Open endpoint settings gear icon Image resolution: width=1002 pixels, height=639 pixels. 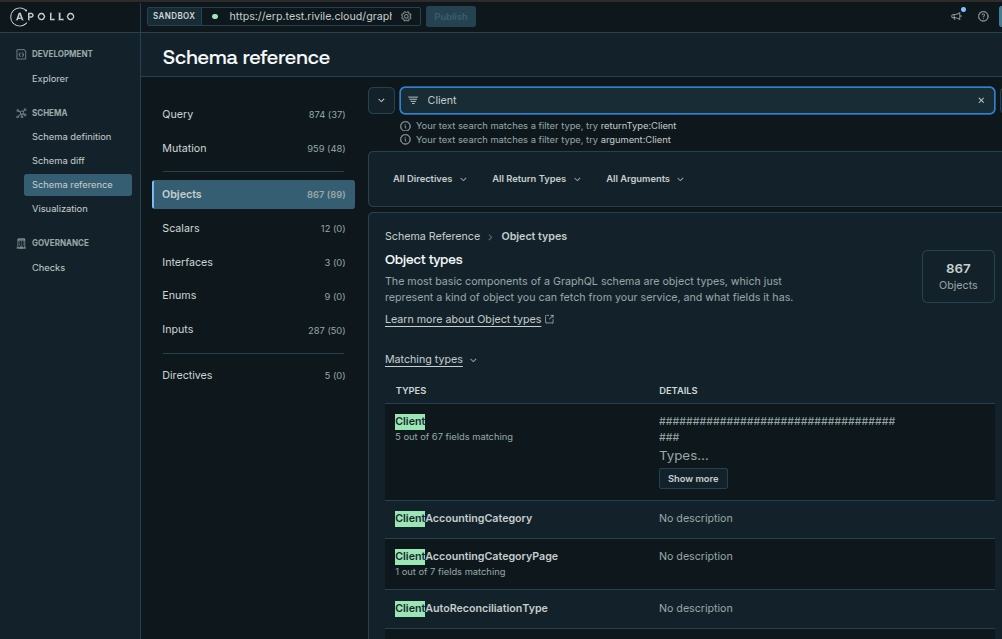point(406,17)
